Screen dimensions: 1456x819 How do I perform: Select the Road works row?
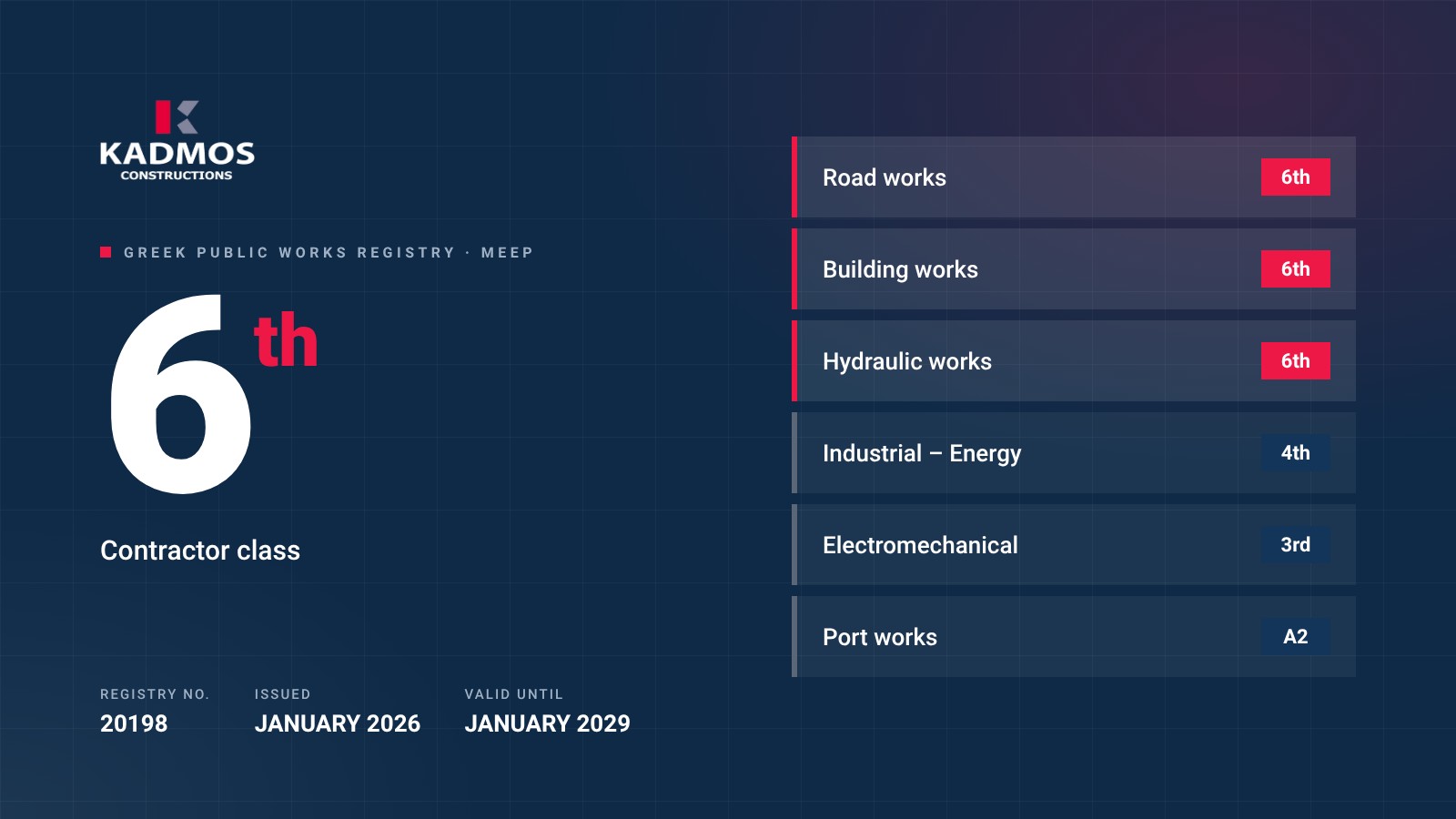(1074, 177)
